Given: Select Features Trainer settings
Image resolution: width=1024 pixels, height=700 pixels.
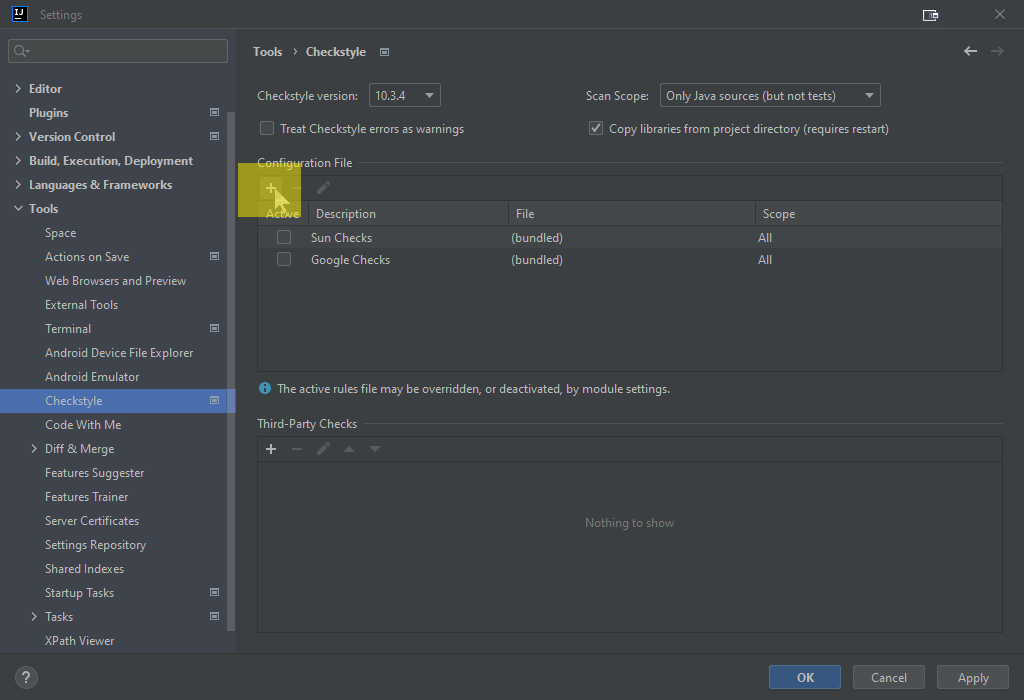Looking at the screenshot, I should pyautogui.click(x=87, y=497).
